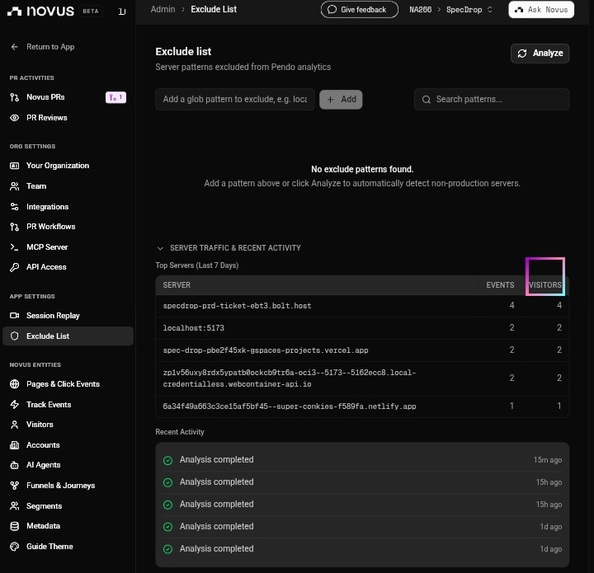
Task: Click the Novus logo icon
Action: tap(14, 11)
